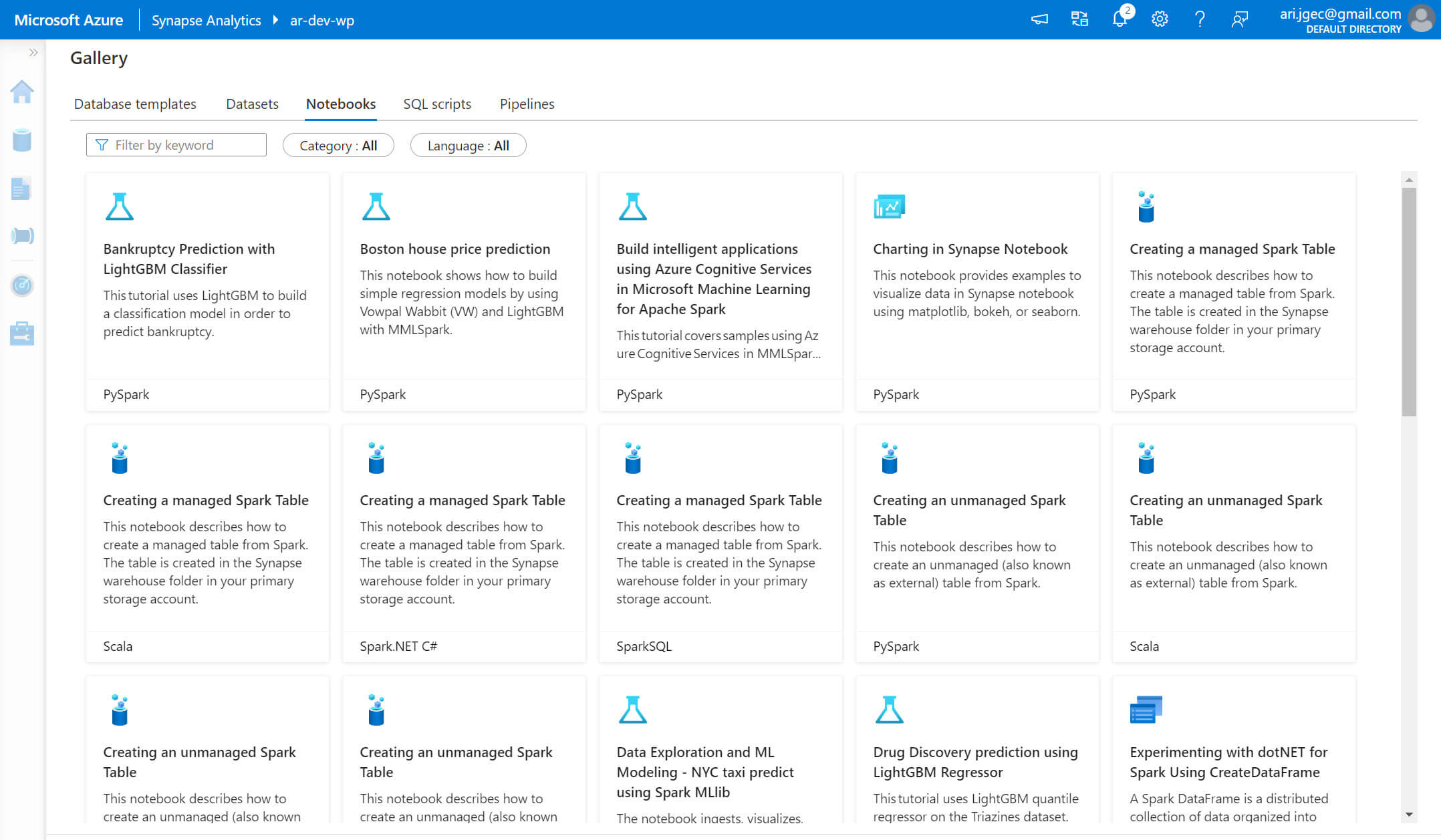
Task: Expand the left navigation sidebar
Action: 33,52
